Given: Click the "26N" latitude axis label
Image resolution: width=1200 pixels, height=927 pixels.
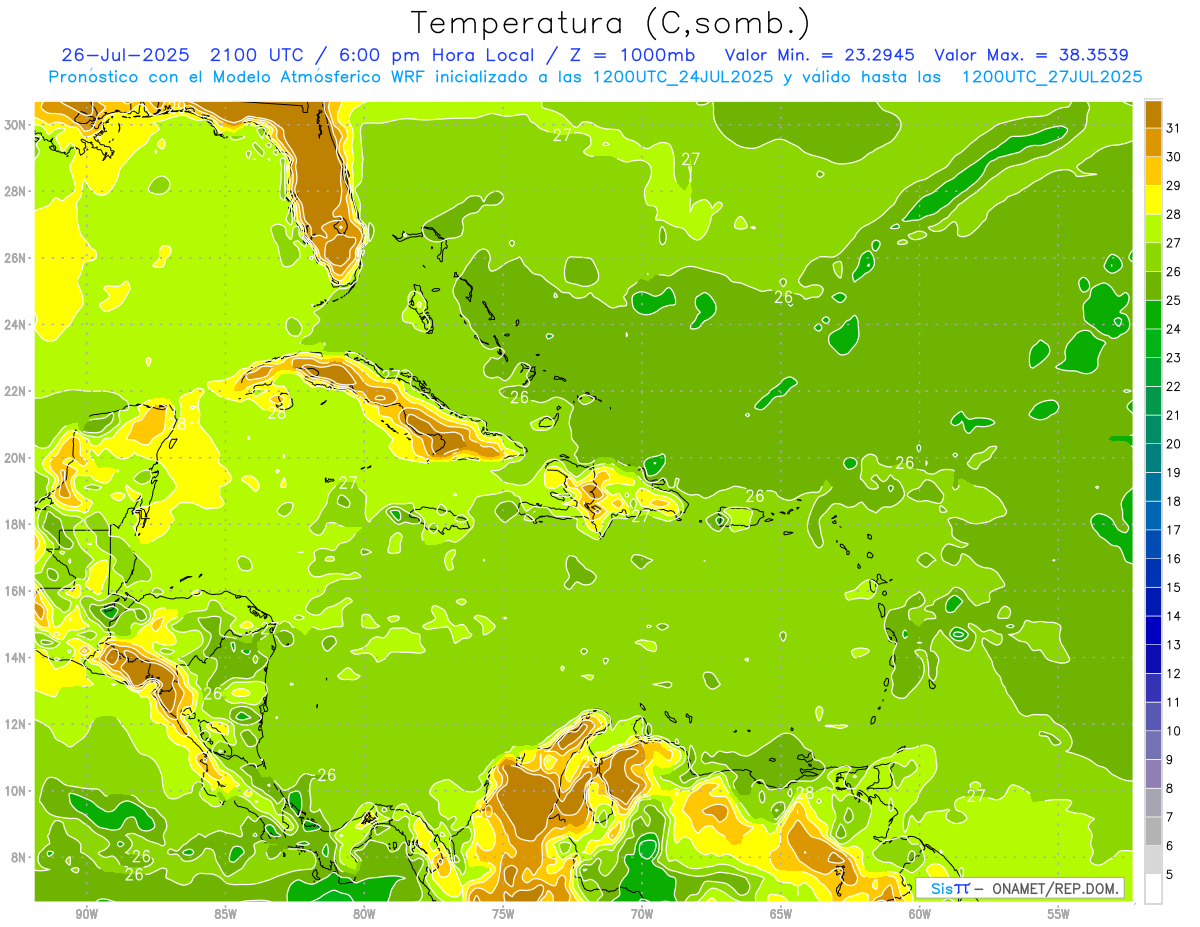Looking at the screenshot, I should coord(15,258).
